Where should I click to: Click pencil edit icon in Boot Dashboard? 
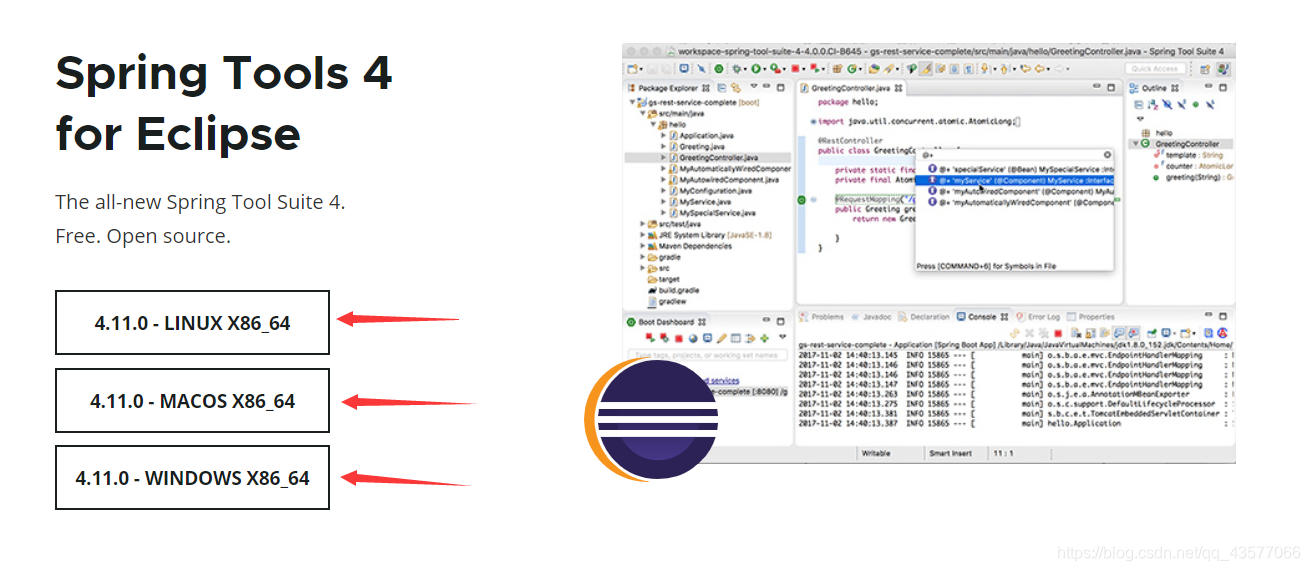(722, 338)
